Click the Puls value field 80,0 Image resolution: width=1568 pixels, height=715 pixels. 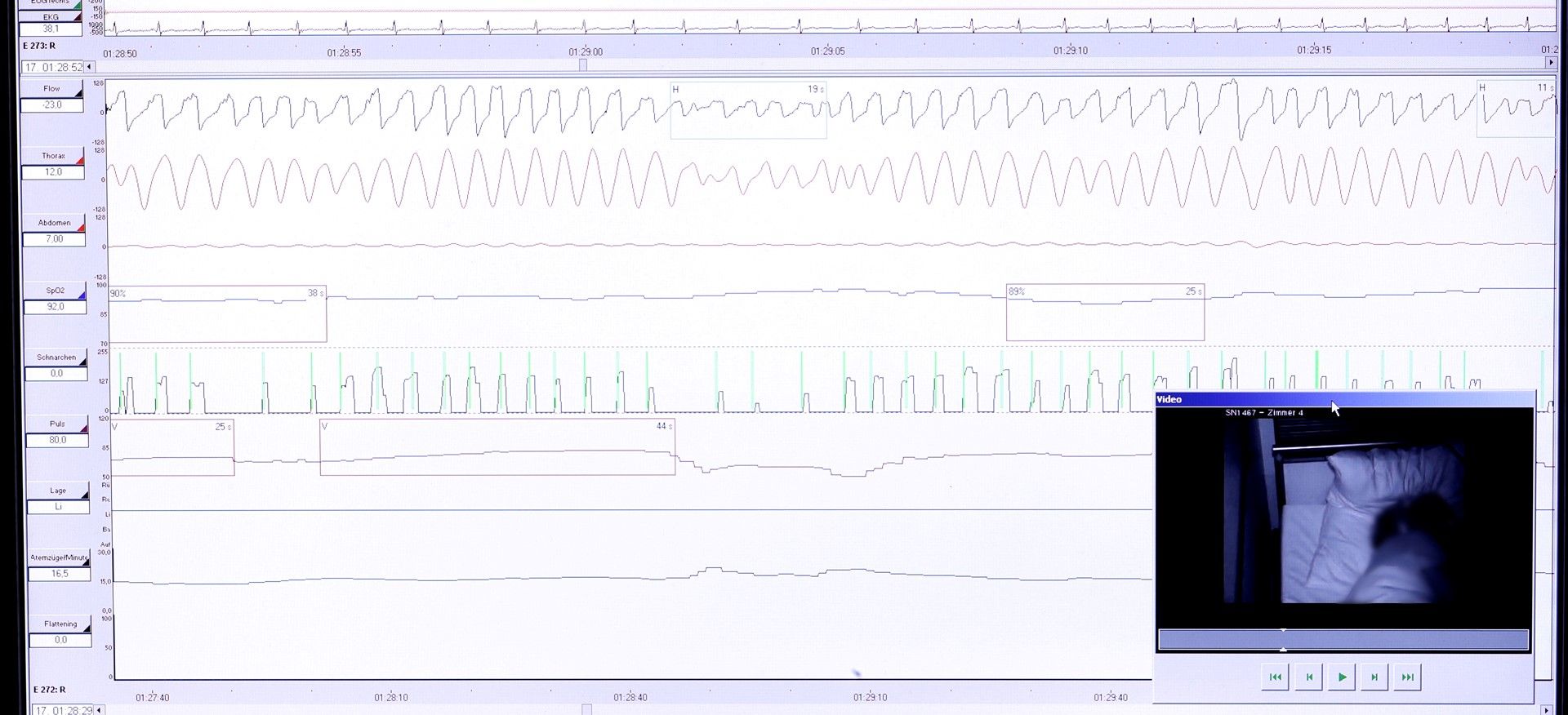click(57, 440)
